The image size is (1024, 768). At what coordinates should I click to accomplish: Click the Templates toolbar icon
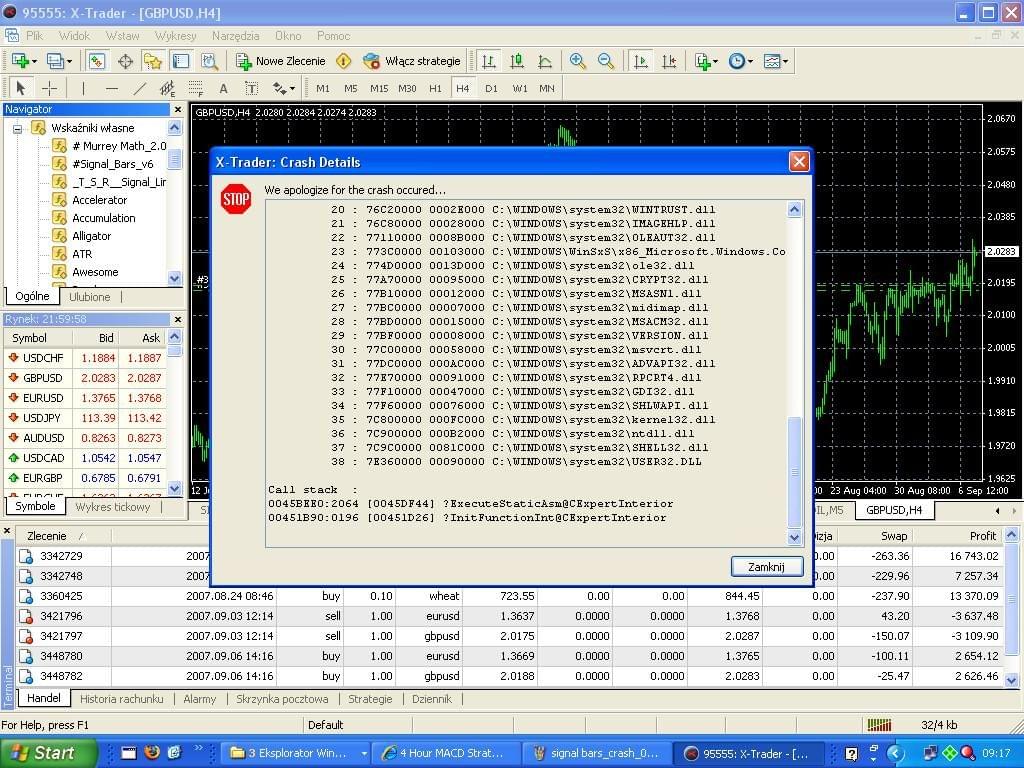(x=771, y=61)
